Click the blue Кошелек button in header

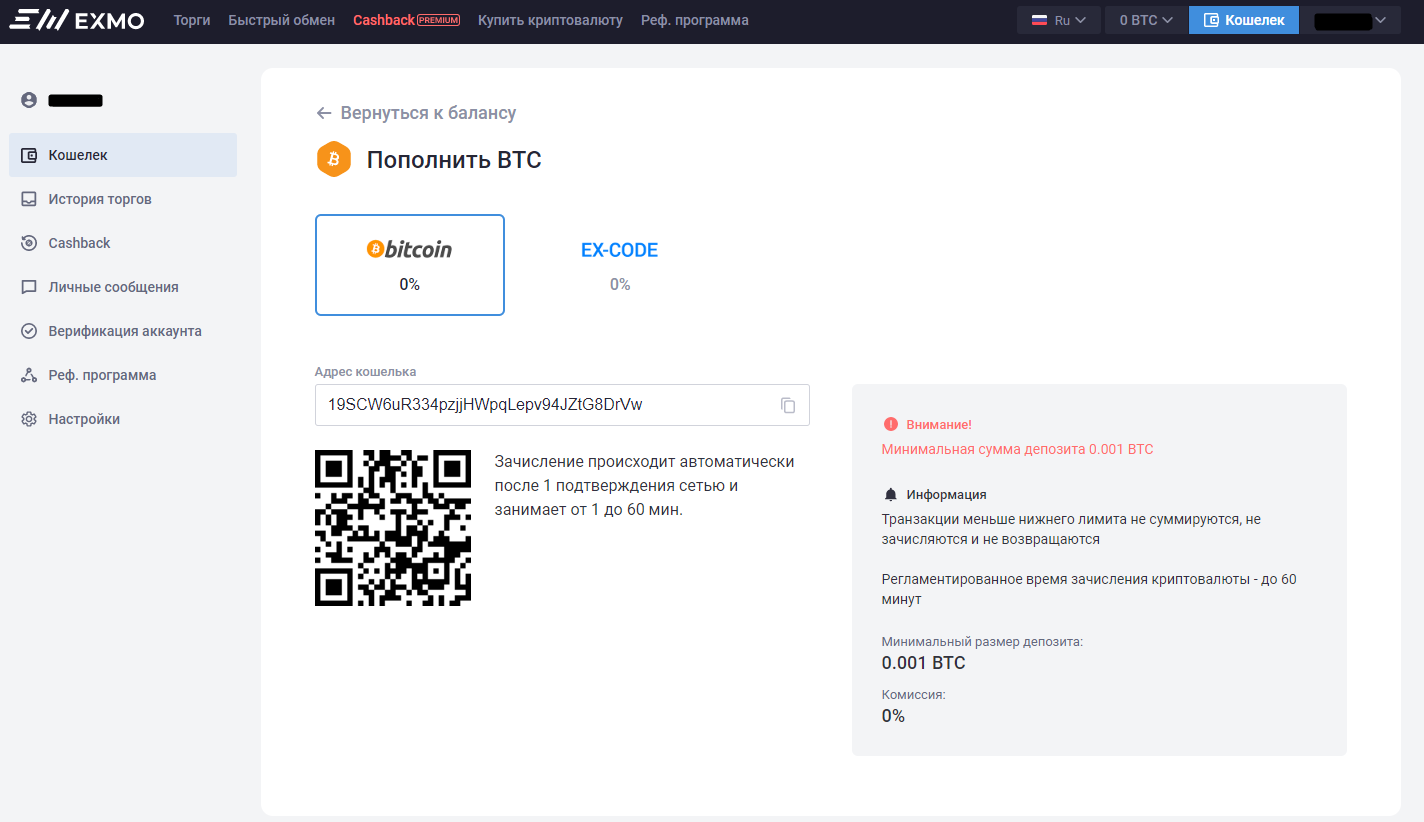click(x=1244, y=20)
